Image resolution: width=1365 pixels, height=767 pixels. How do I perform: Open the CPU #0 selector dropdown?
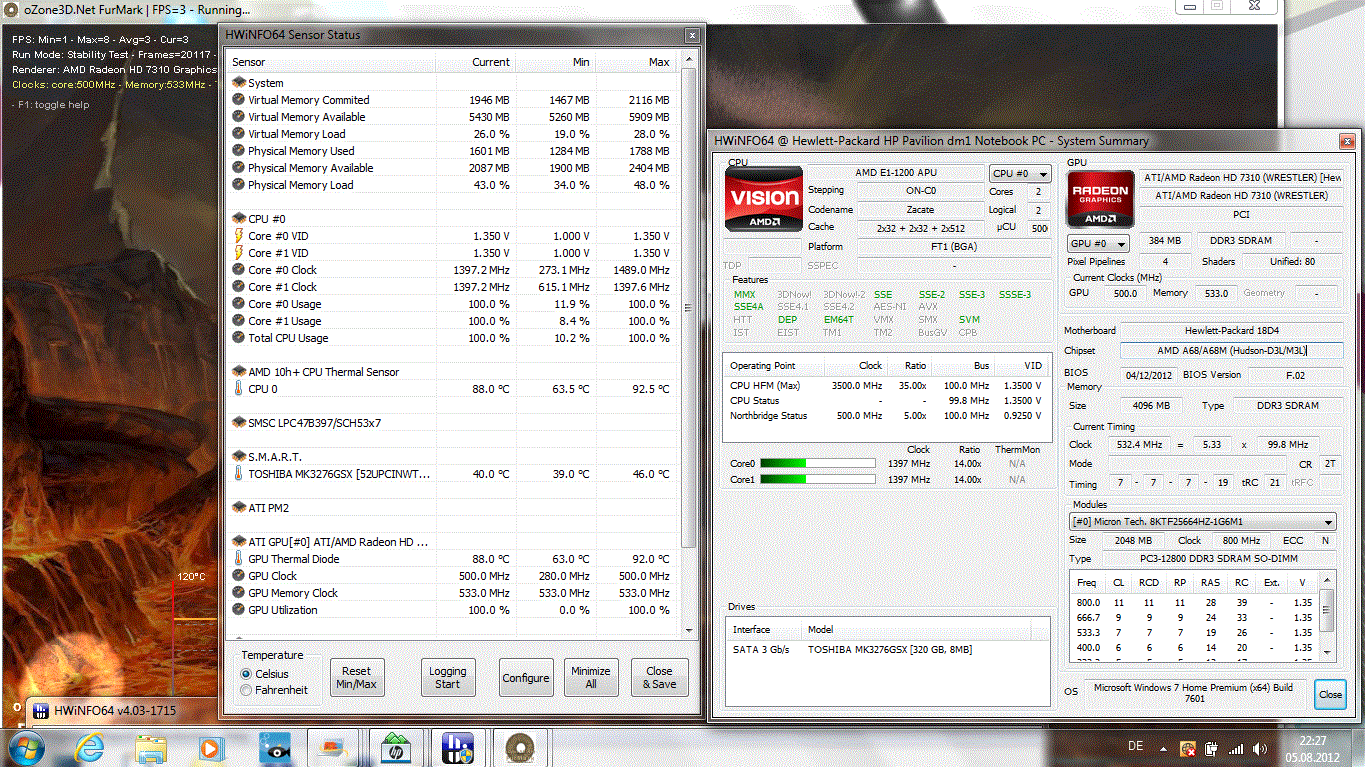(x=1020, y=173)
